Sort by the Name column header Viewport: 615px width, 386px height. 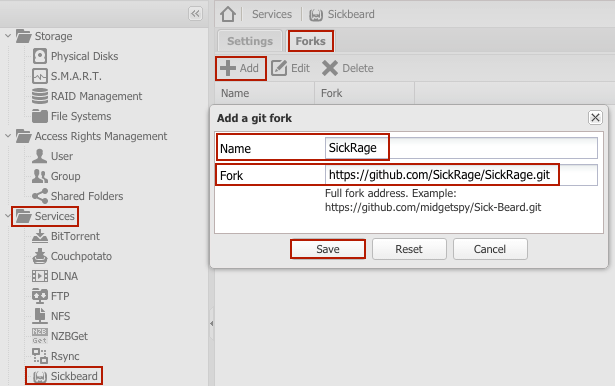265,93
